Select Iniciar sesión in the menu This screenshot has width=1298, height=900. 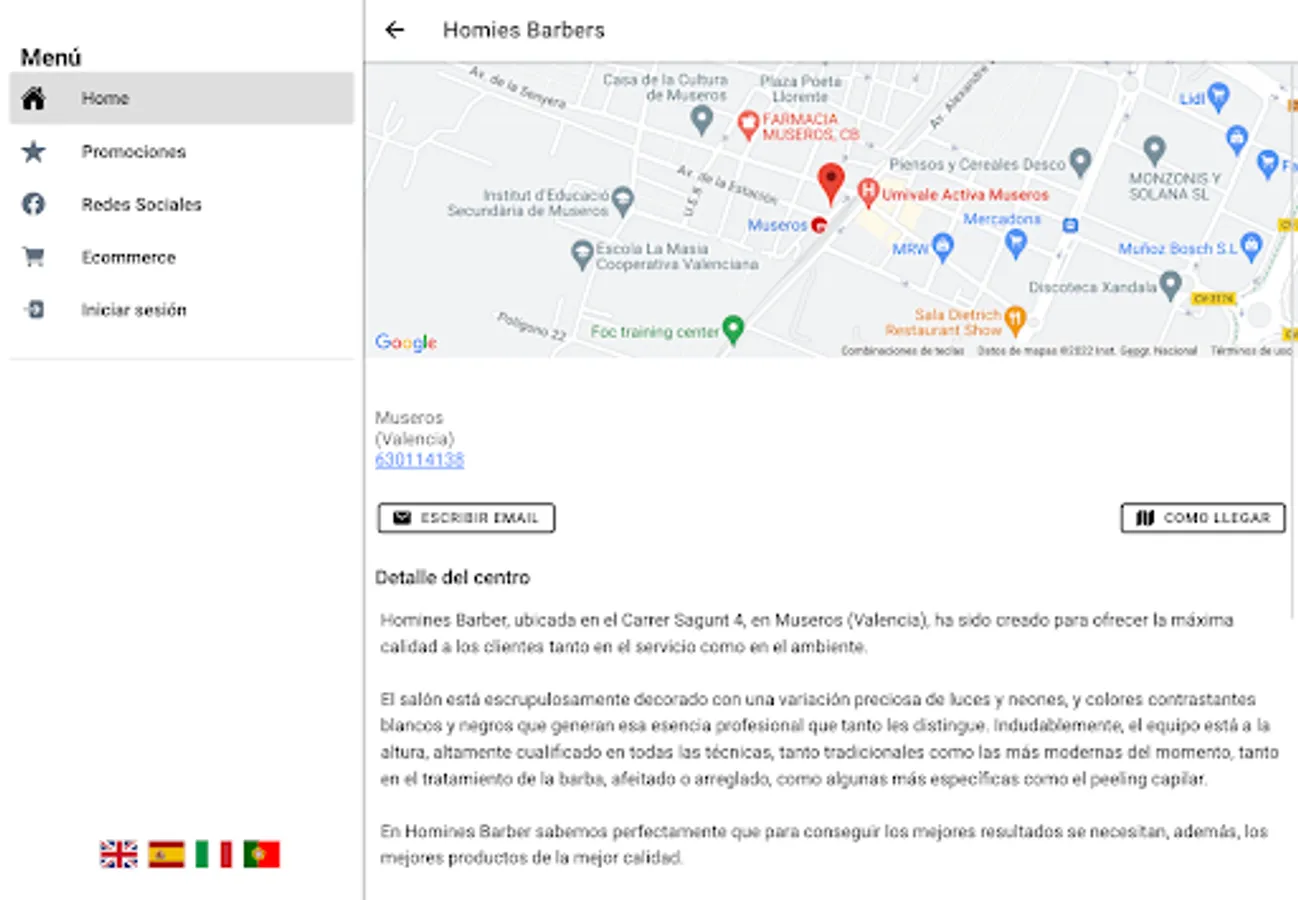pyautogui.click(x=182, y=310)
